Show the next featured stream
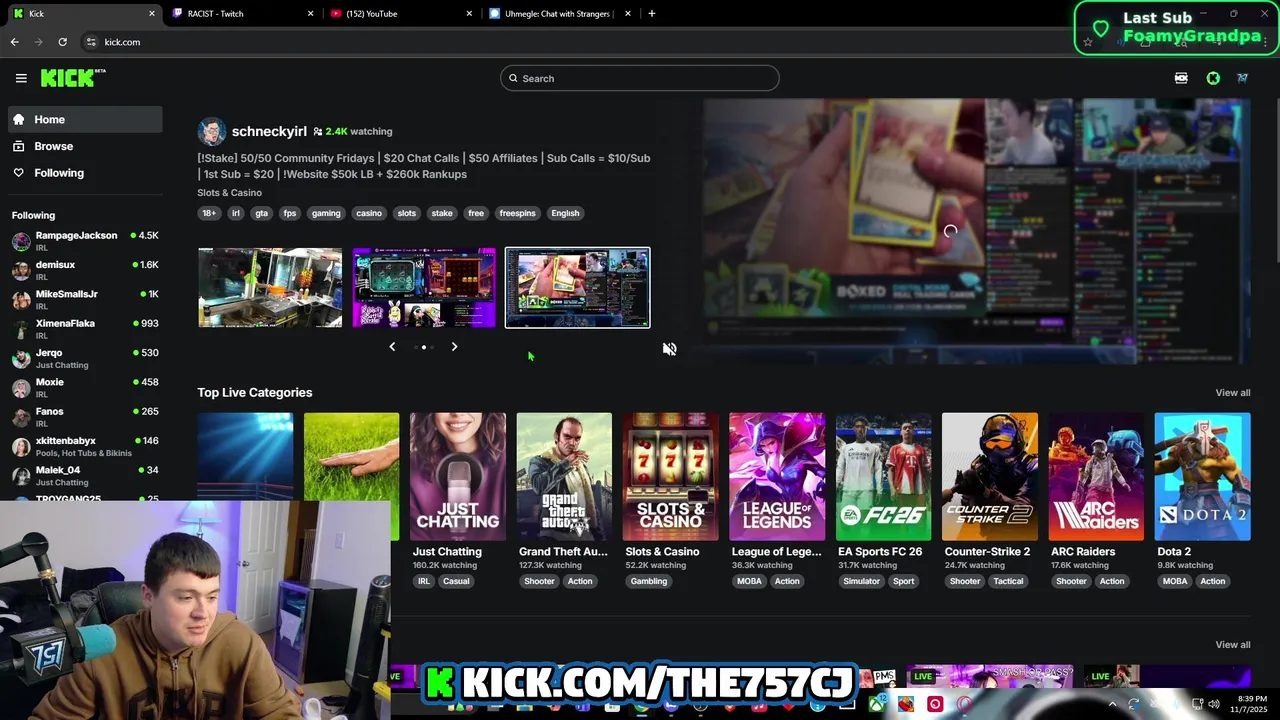Screen dimensions: 1280x720 tap(454, 347)
